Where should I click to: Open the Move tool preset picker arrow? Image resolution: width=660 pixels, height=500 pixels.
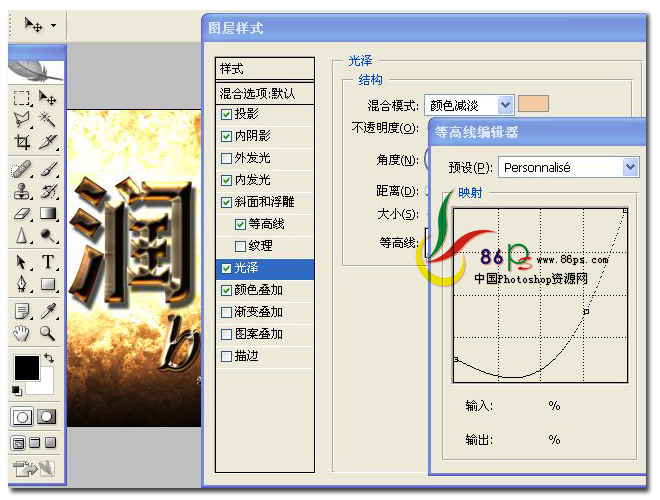(x=53, y=25)
